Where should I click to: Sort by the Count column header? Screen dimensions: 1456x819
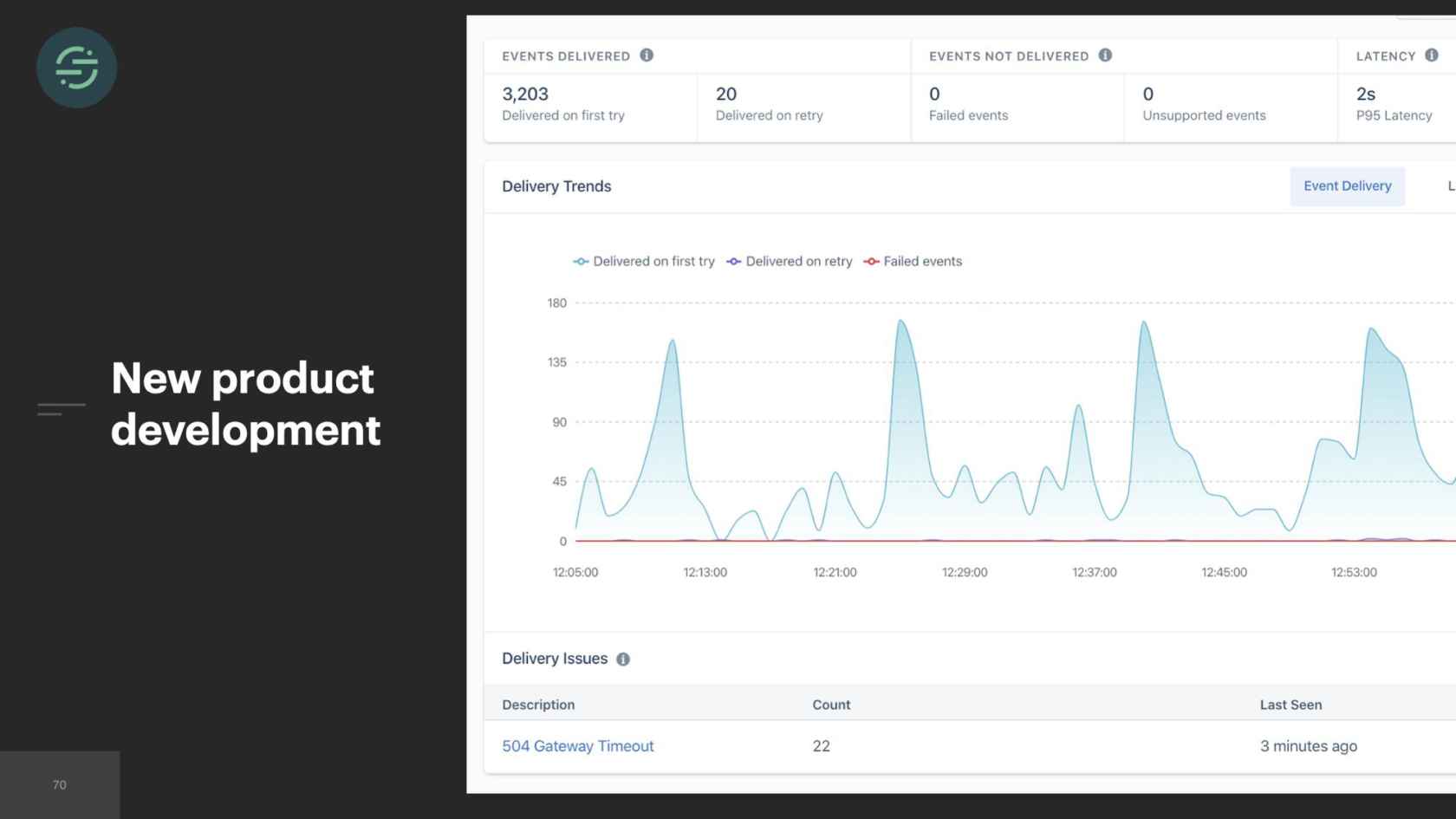coord(831,705)
